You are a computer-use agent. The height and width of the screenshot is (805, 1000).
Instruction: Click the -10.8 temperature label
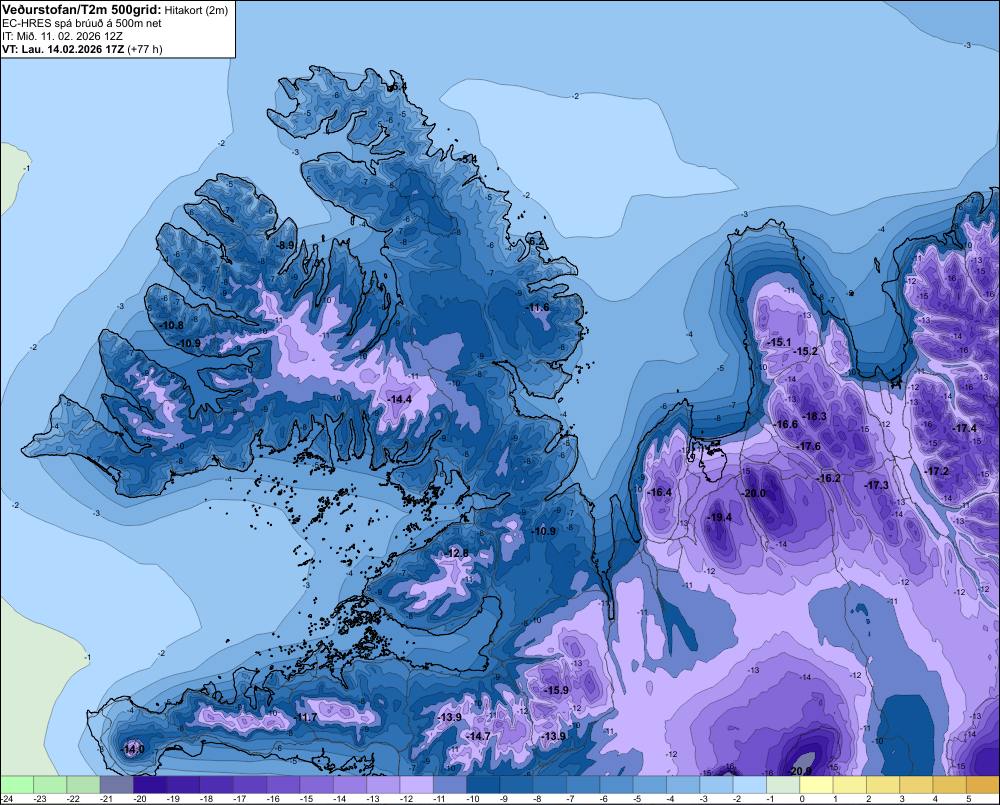(x=172, y=325)
